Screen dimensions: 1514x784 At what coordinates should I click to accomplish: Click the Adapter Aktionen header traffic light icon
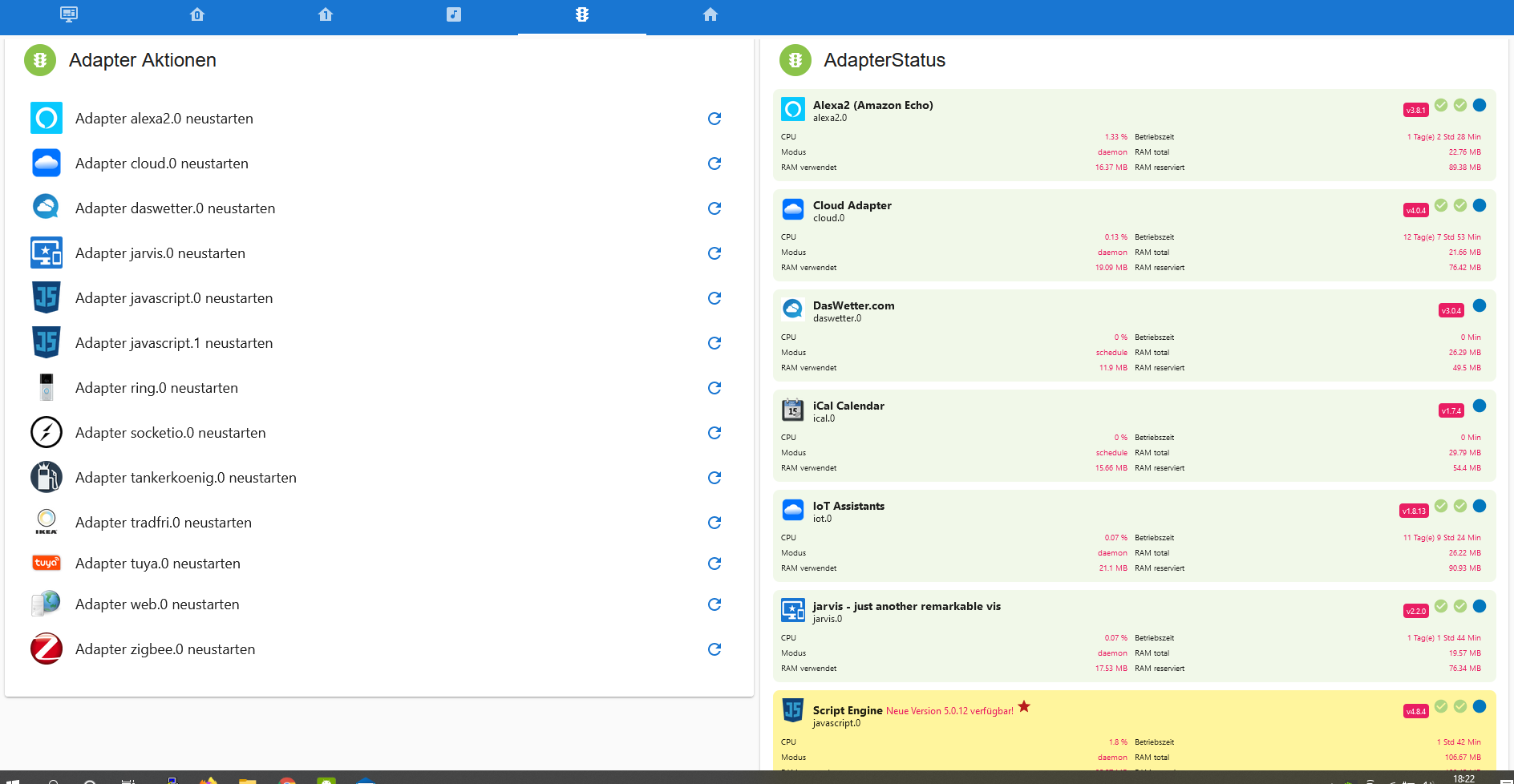click(x=40, y=60)
